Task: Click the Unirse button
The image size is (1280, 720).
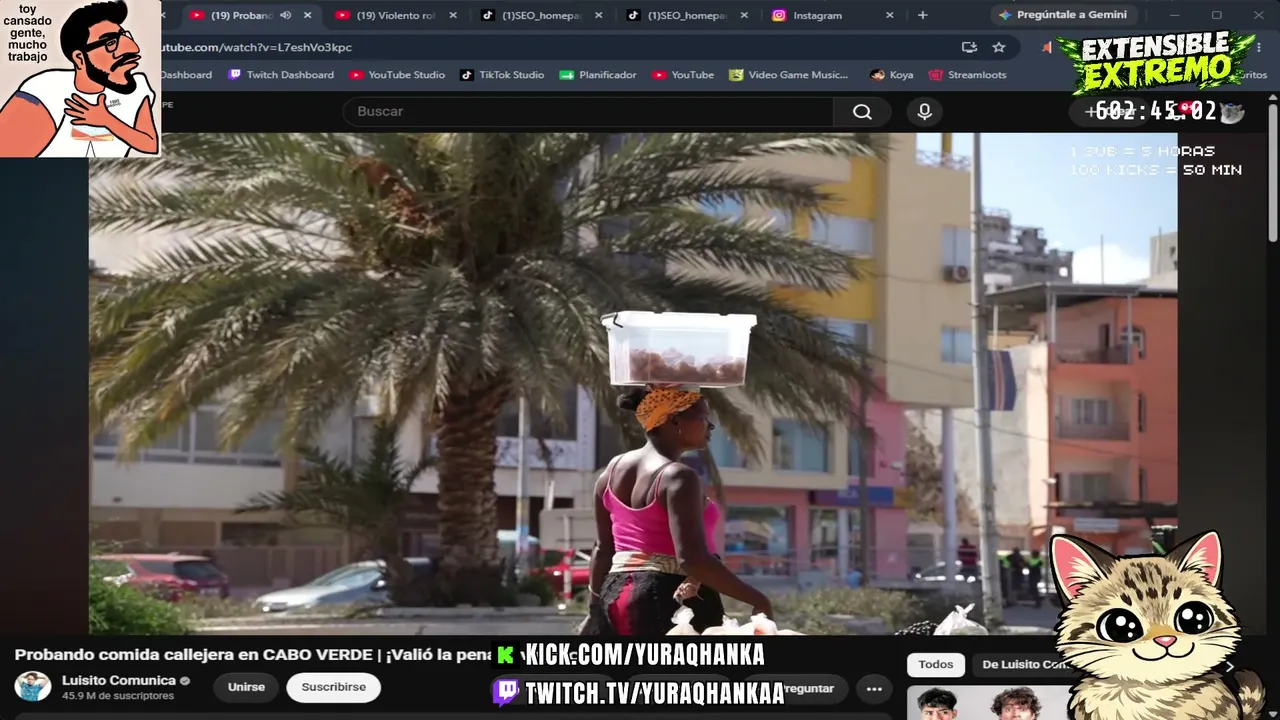Action: [246, 688]
